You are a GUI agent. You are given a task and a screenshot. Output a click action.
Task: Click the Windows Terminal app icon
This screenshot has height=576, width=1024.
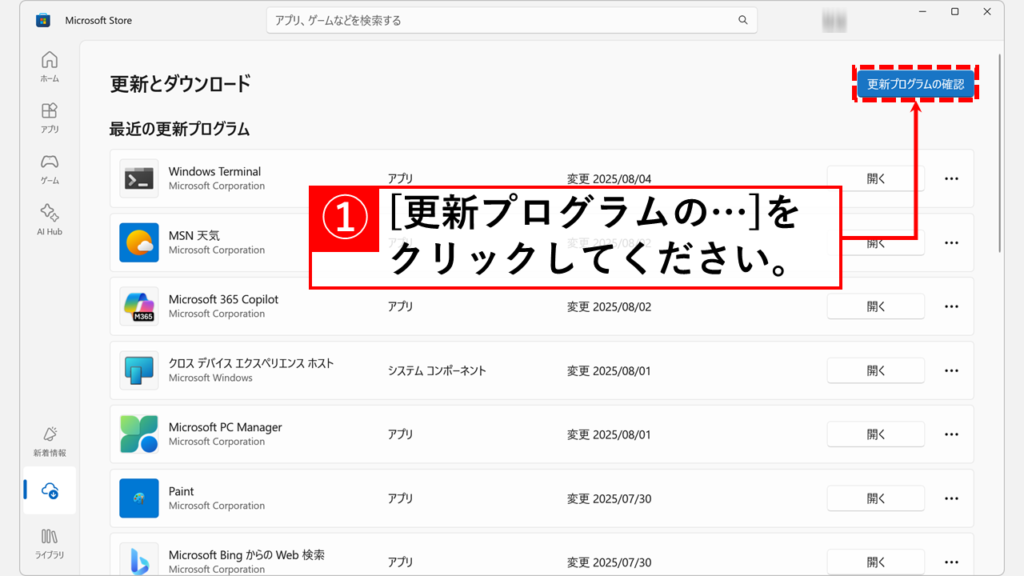(139, 178)
